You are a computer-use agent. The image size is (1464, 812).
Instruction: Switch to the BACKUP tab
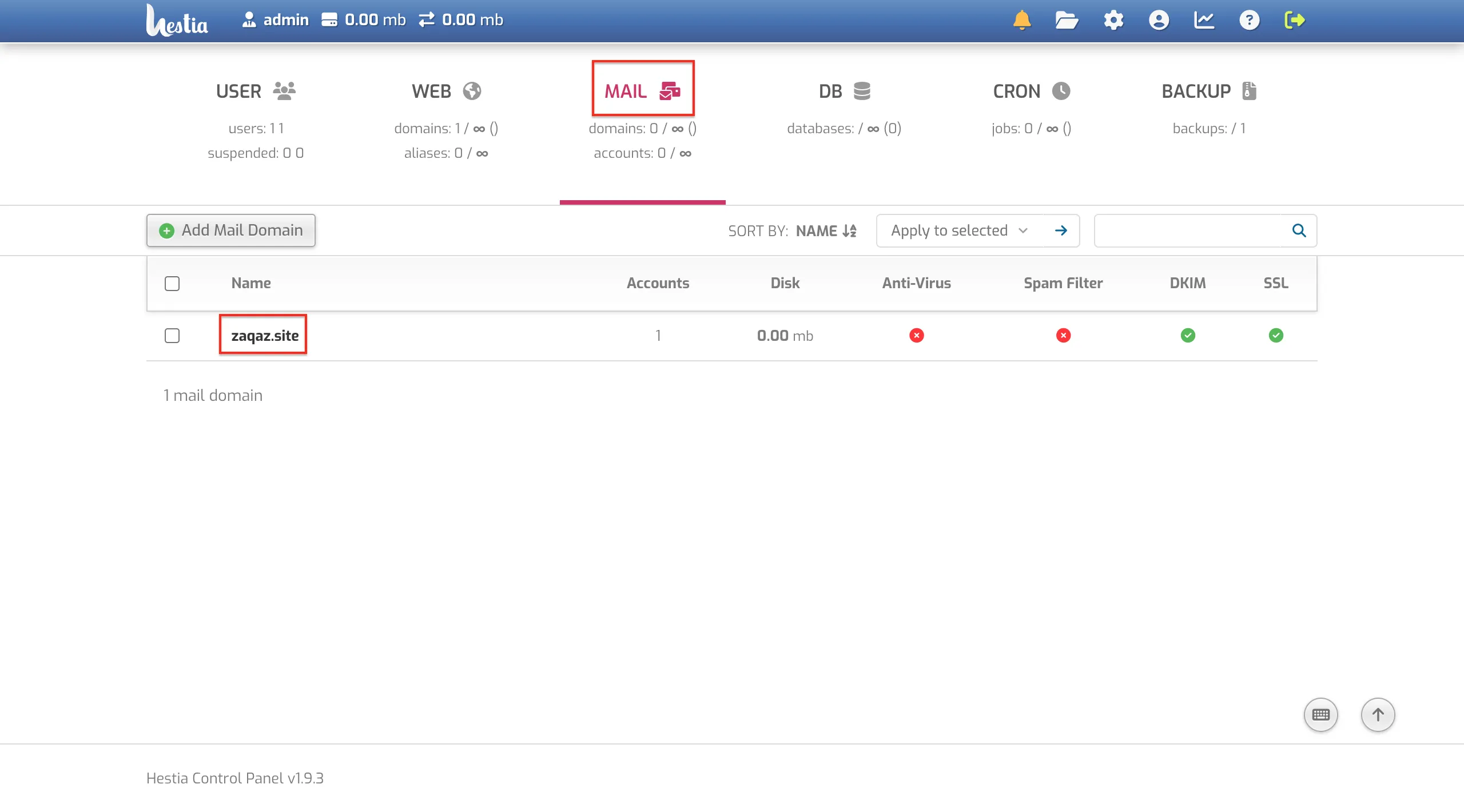[x=1209, y=91]
